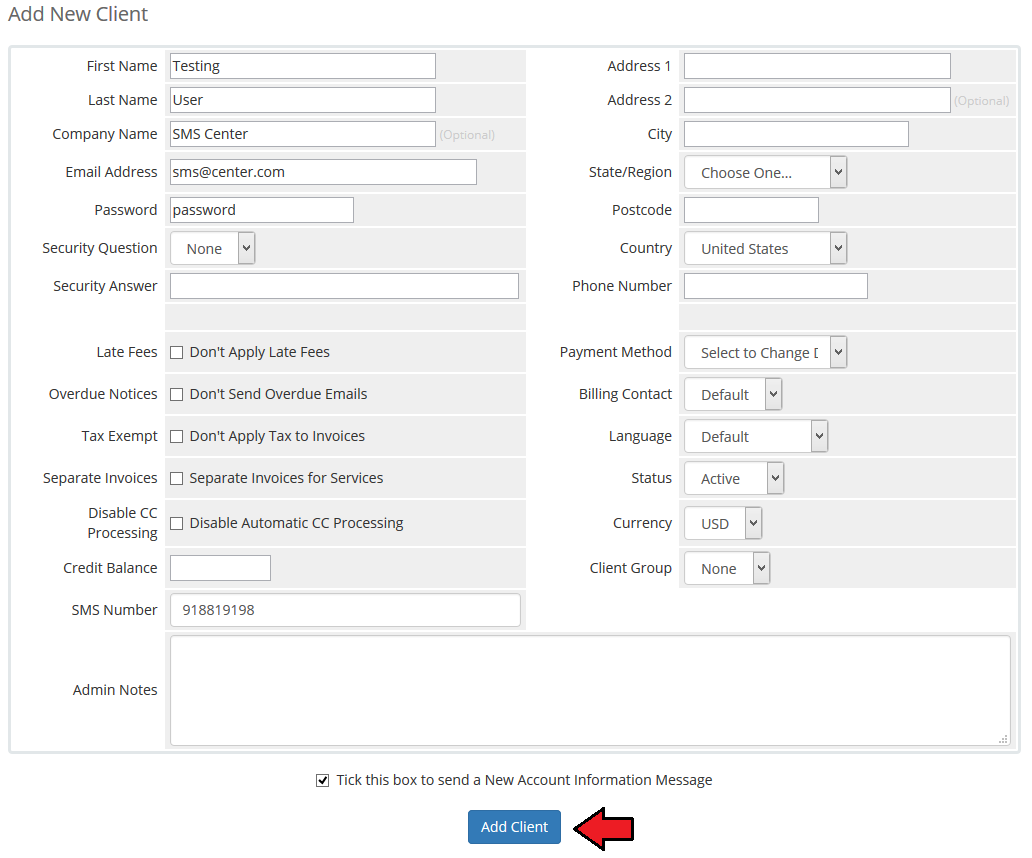Click the Separate Invoices label

(x=100, y=479)
